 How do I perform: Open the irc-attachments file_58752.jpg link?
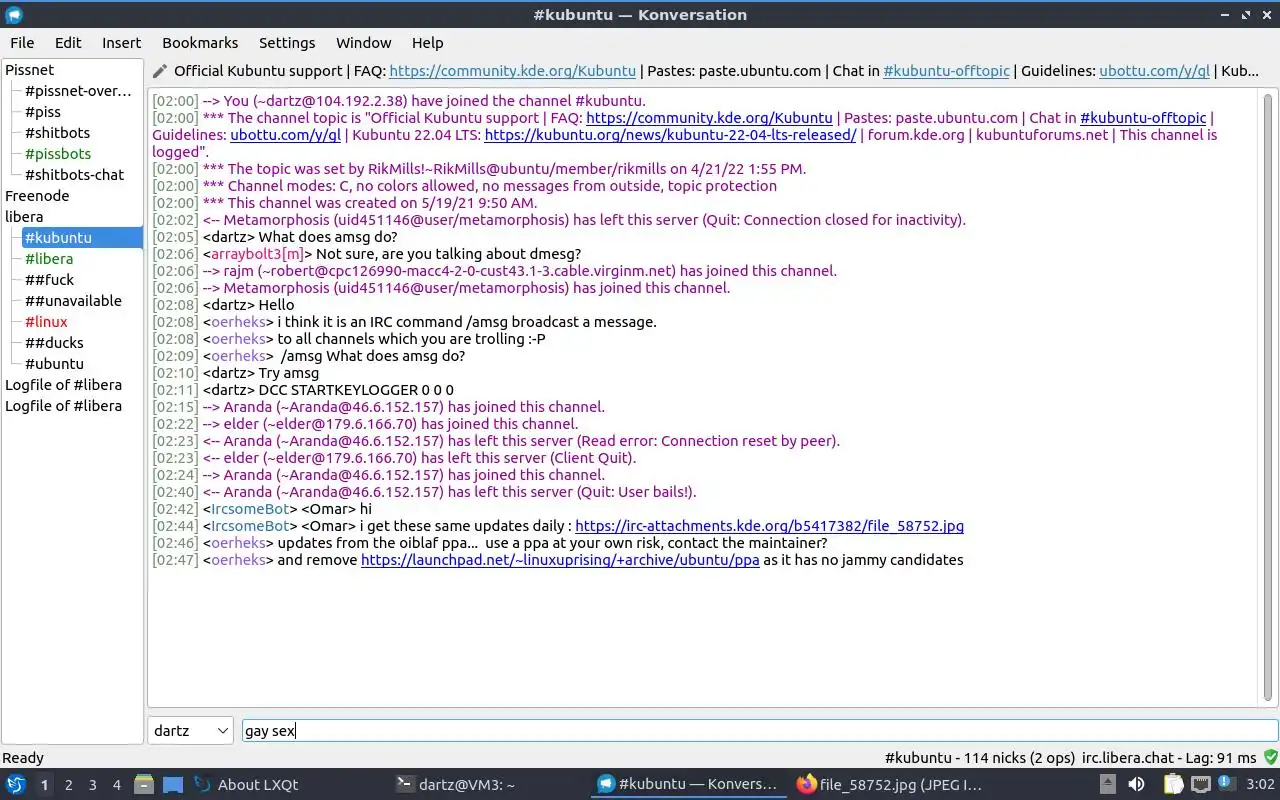coord(769,526)
